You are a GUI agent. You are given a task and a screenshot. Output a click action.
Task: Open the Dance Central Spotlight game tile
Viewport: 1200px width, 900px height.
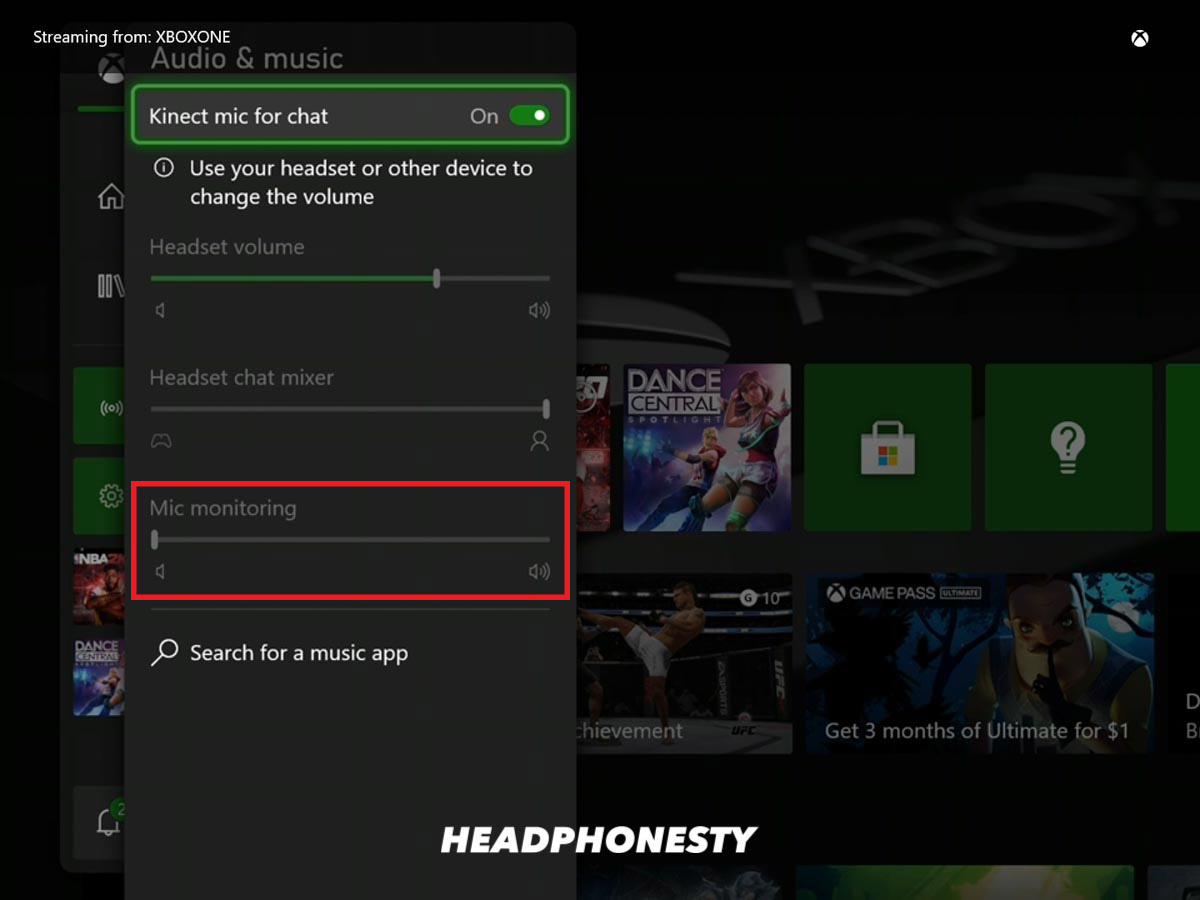click(707, 447)
